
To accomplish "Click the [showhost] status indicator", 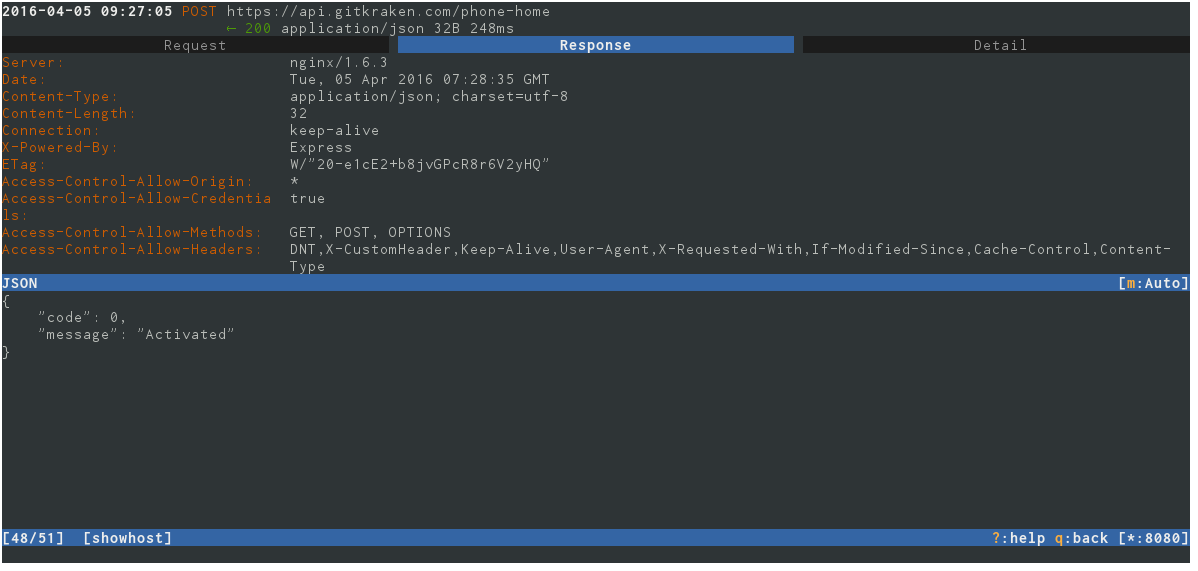I will click(128, 538).
